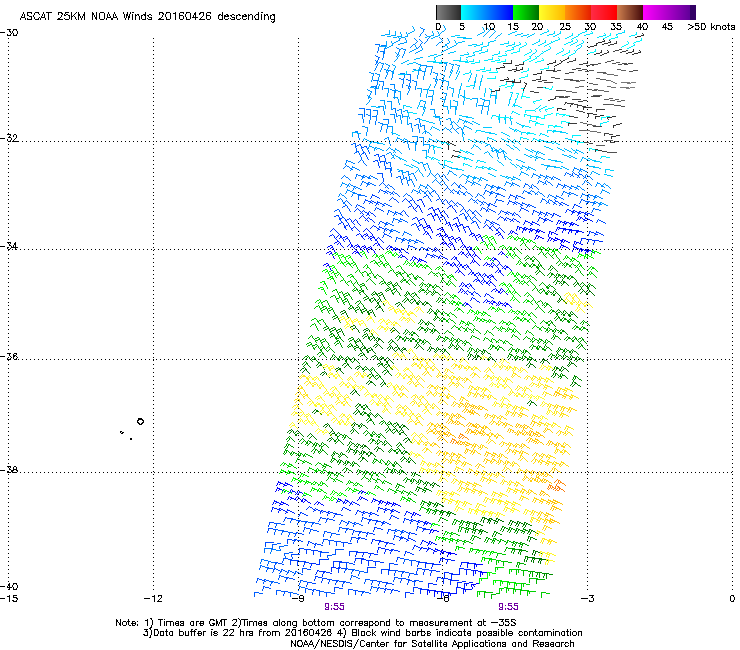Click the small island circle outline on map

[x=140, y=421]
